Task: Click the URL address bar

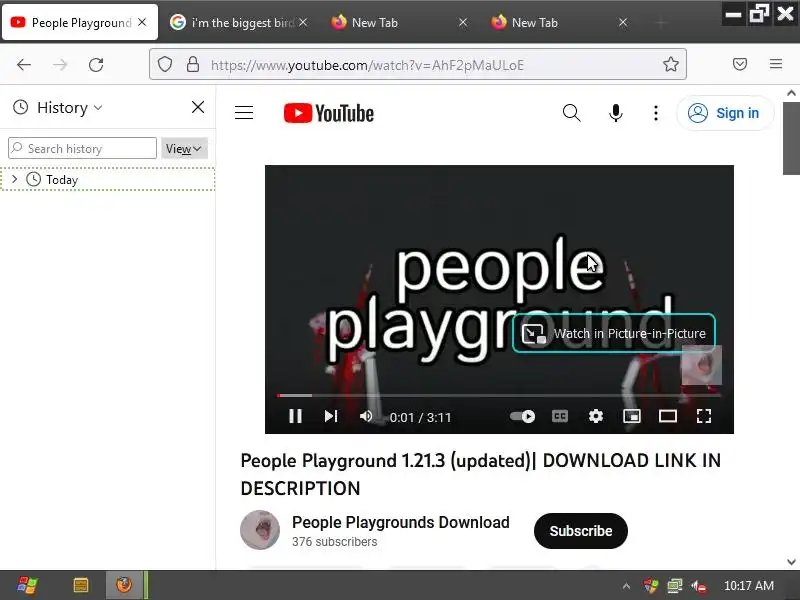Action: 418,65
